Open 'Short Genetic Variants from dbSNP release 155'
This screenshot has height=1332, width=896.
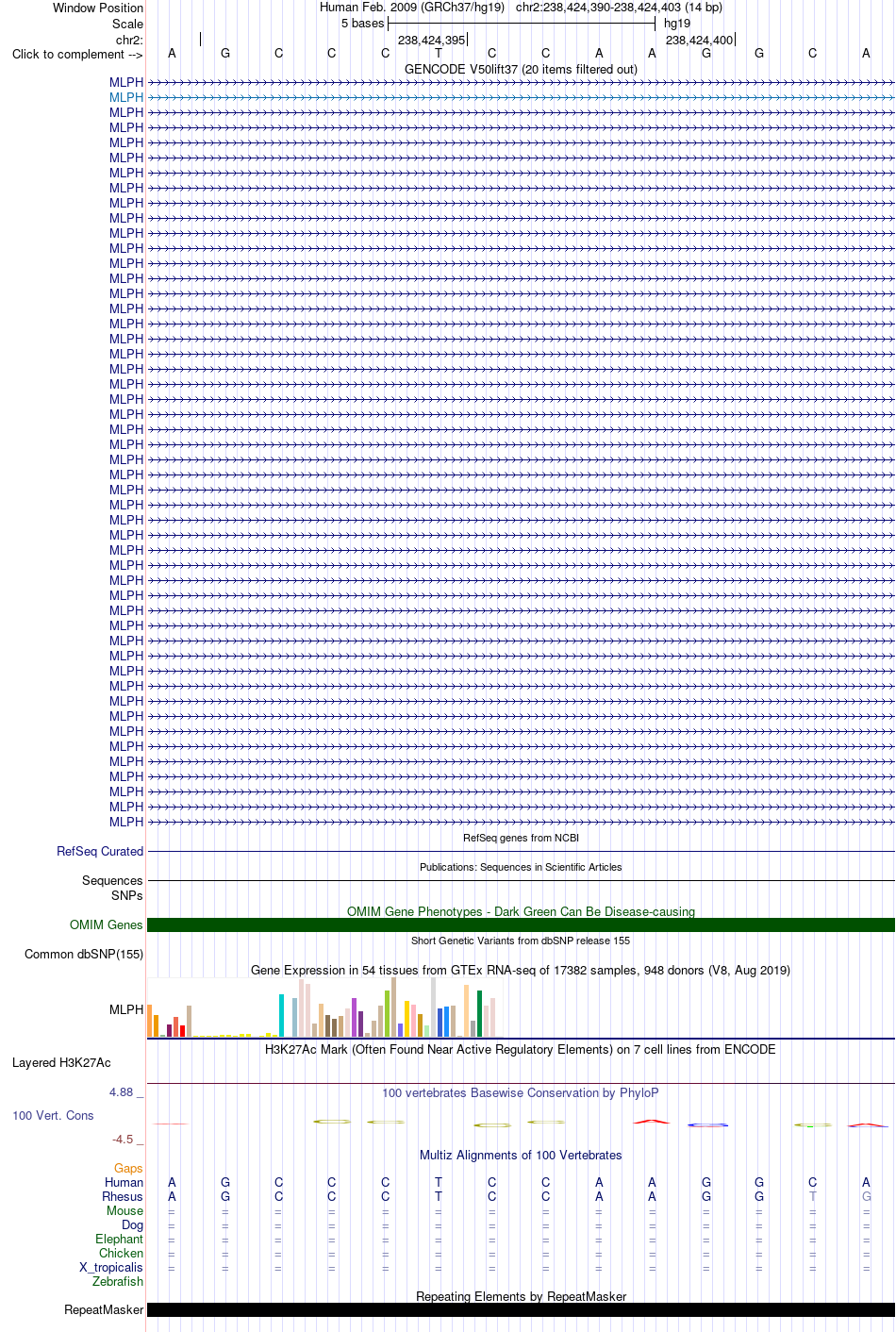tap(521, 941)
